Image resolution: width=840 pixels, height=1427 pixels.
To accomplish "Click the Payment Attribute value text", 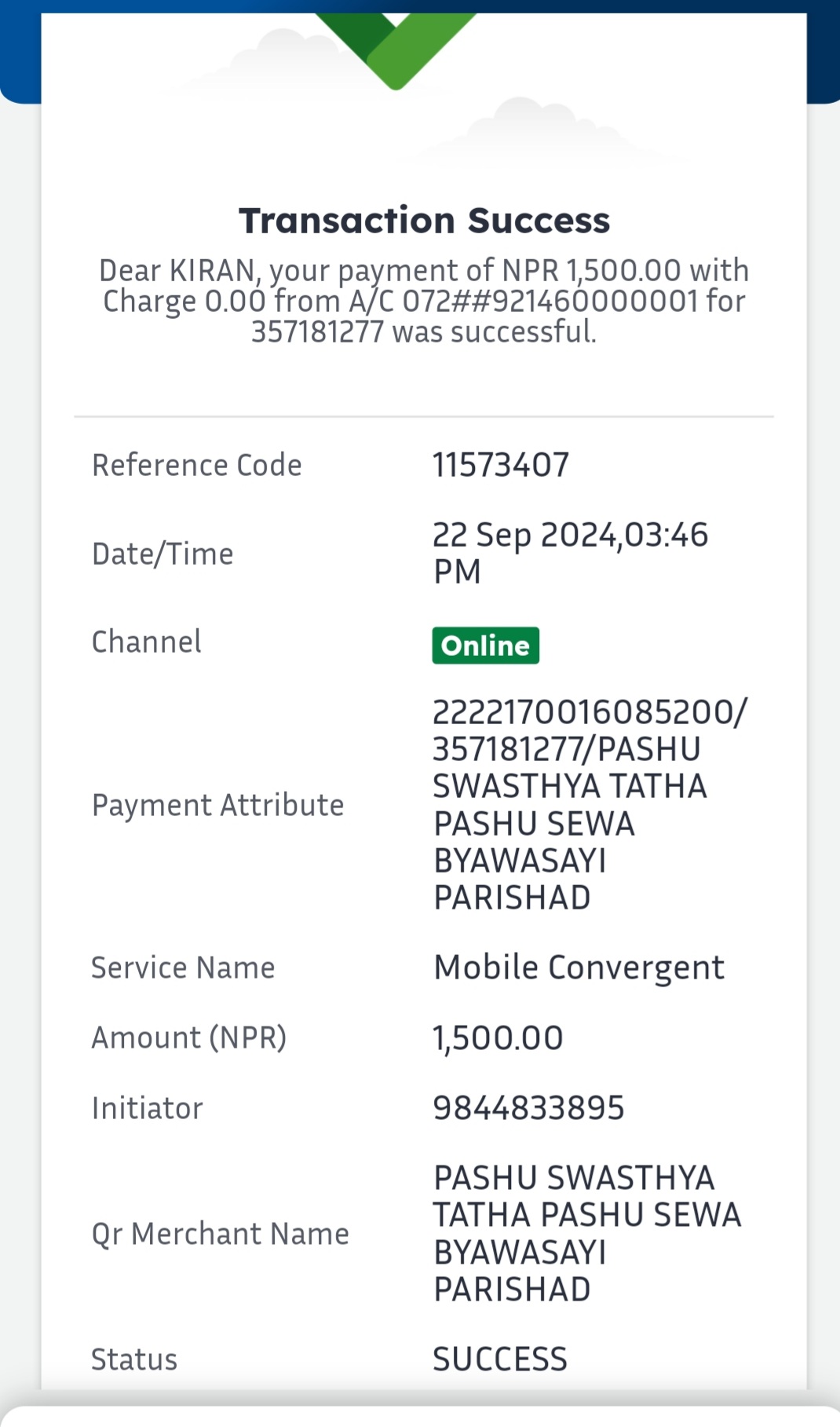I will [590, 805].
